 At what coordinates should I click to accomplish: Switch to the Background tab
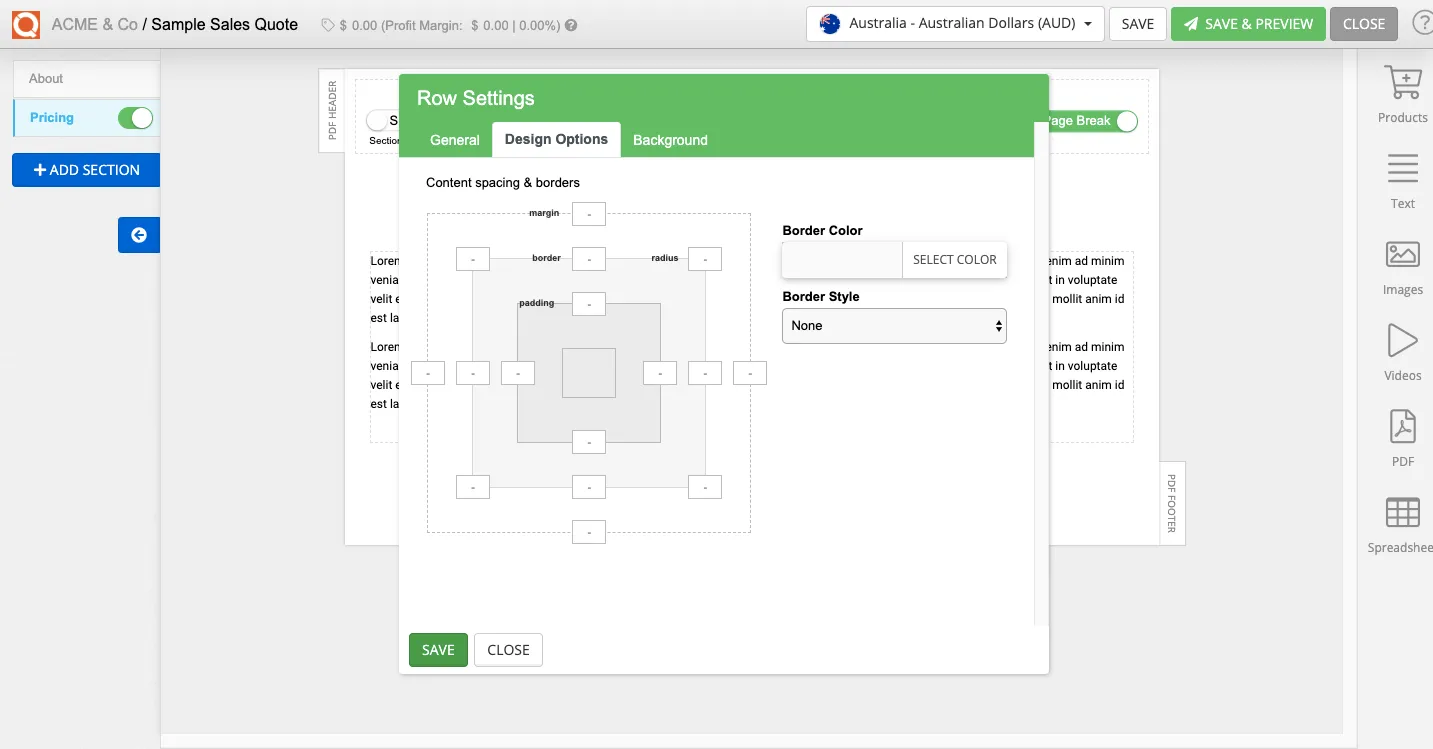tap(670, 140)
